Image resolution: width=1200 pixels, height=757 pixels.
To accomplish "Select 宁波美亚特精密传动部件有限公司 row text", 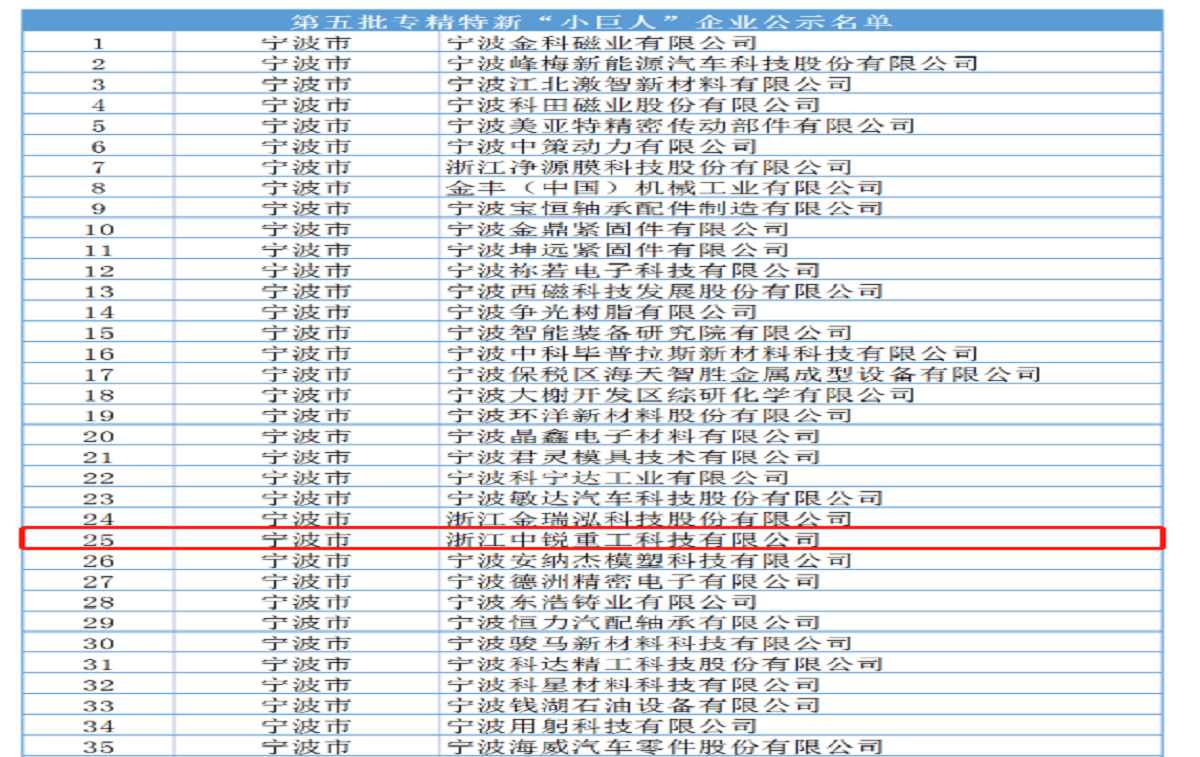I will 681,126.
